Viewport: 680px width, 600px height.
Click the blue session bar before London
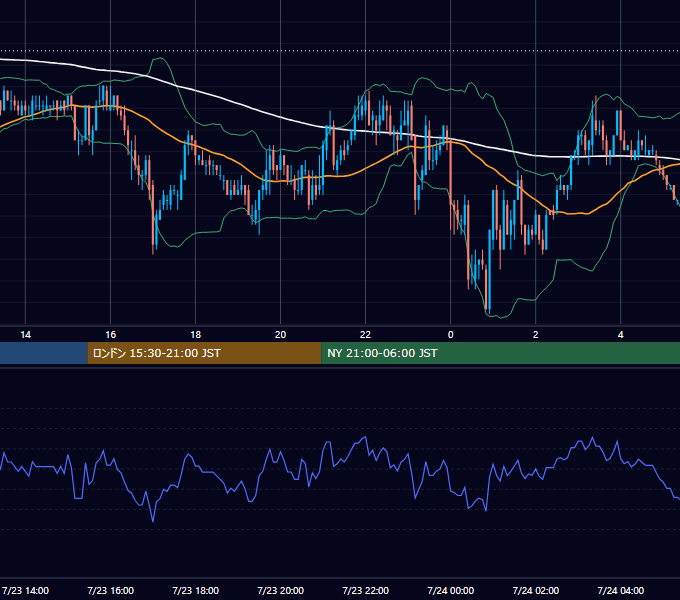coord(43,353)
